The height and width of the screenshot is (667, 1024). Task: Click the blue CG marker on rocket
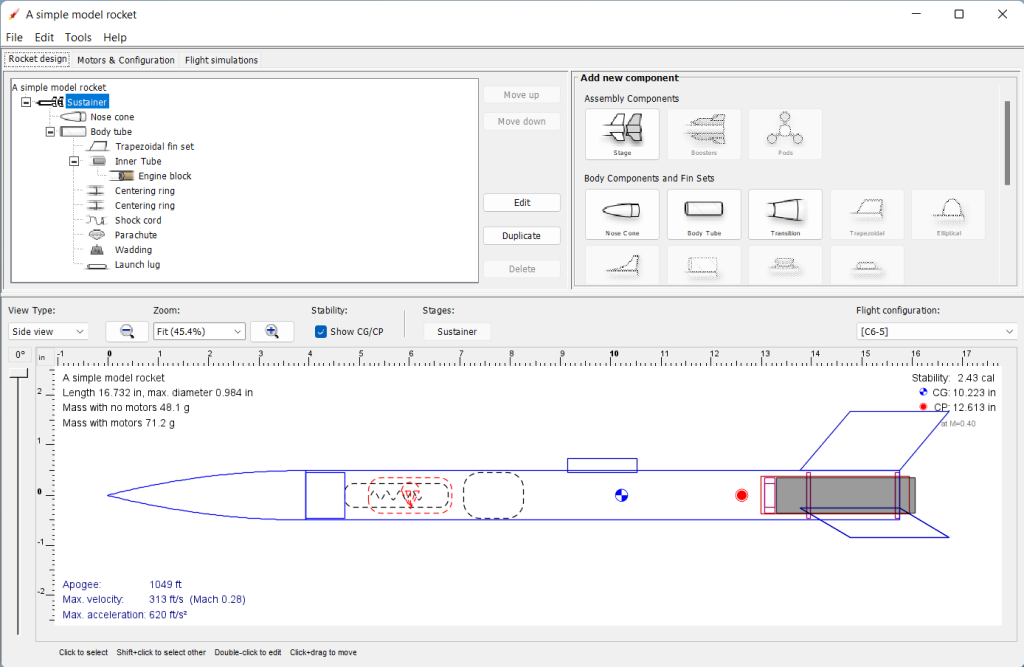pos(621,495)
